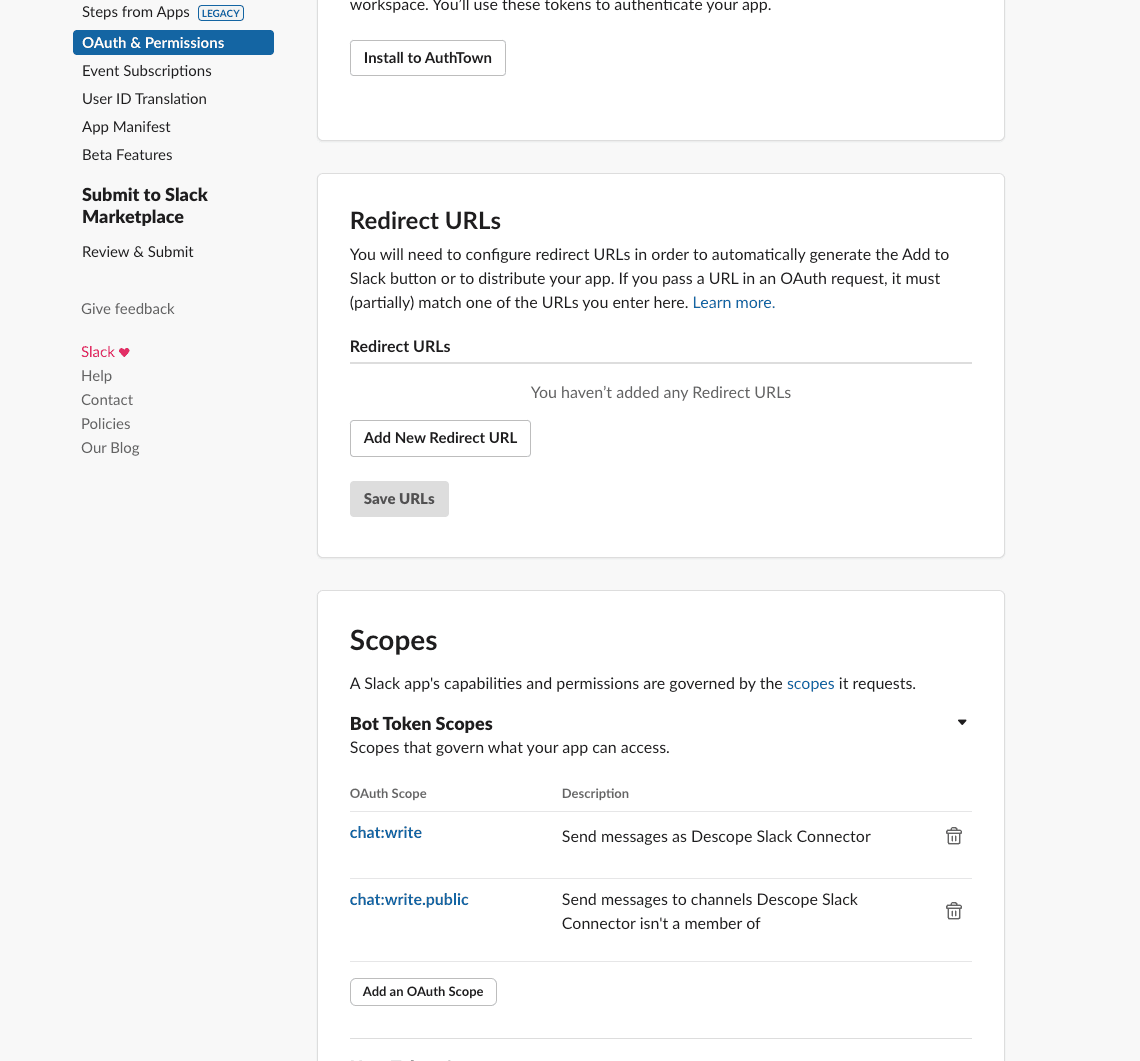1140x1061 pixels.
Task: Remove chat:write.public scope via trash icon
Action: [953, 910]
